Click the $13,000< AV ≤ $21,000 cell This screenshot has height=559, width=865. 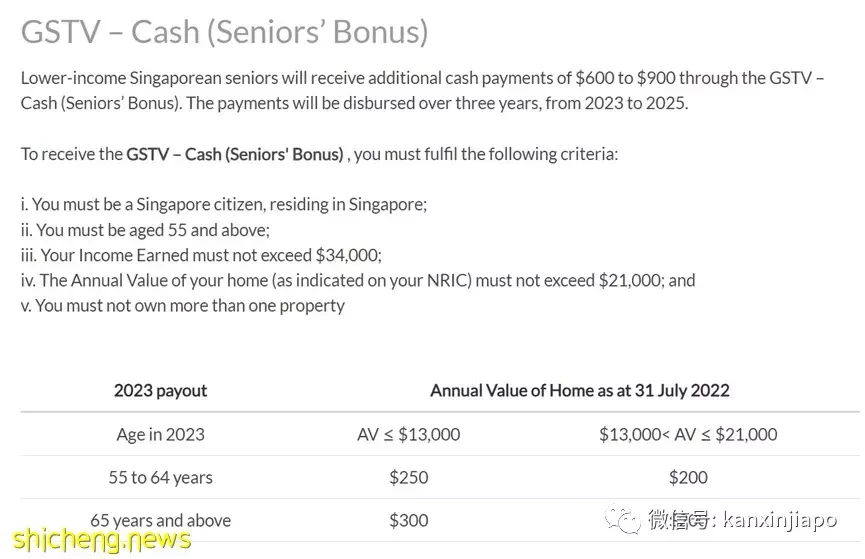tap(688, 435)
